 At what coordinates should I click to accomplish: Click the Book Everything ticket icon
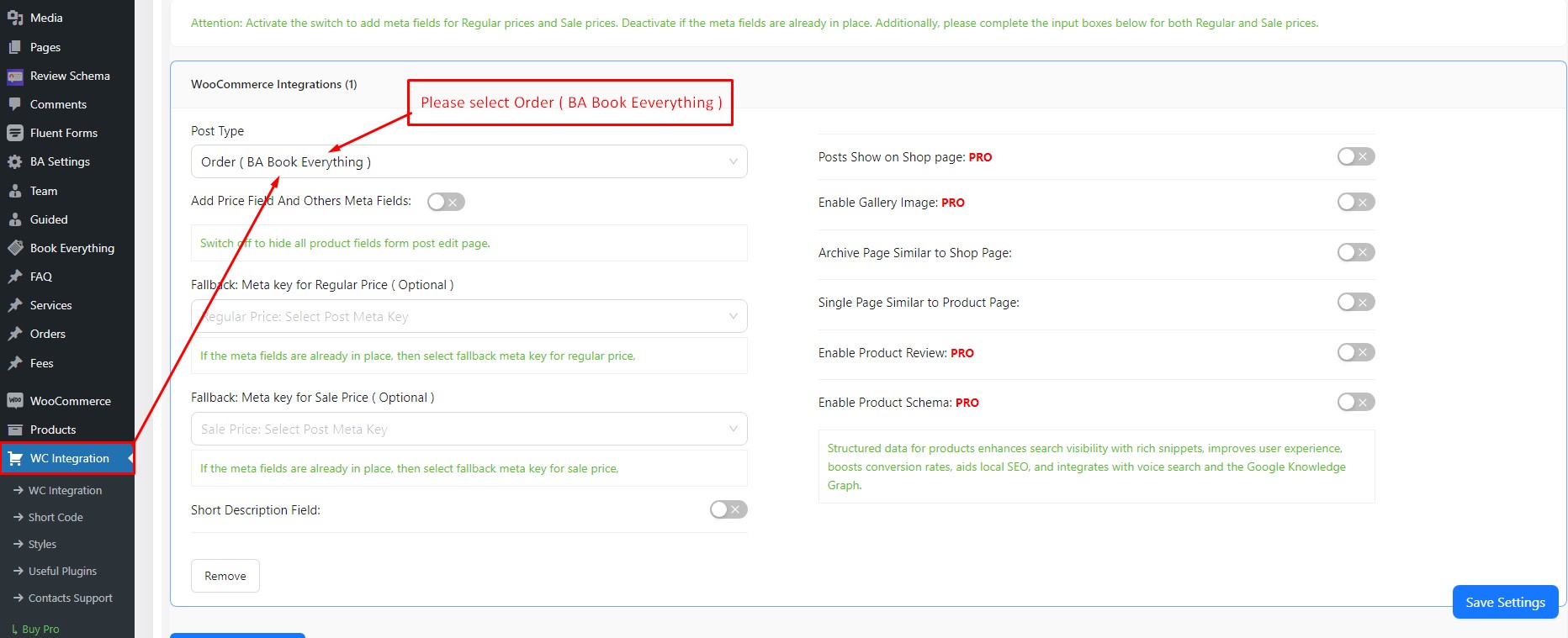(x=15, y=248)
